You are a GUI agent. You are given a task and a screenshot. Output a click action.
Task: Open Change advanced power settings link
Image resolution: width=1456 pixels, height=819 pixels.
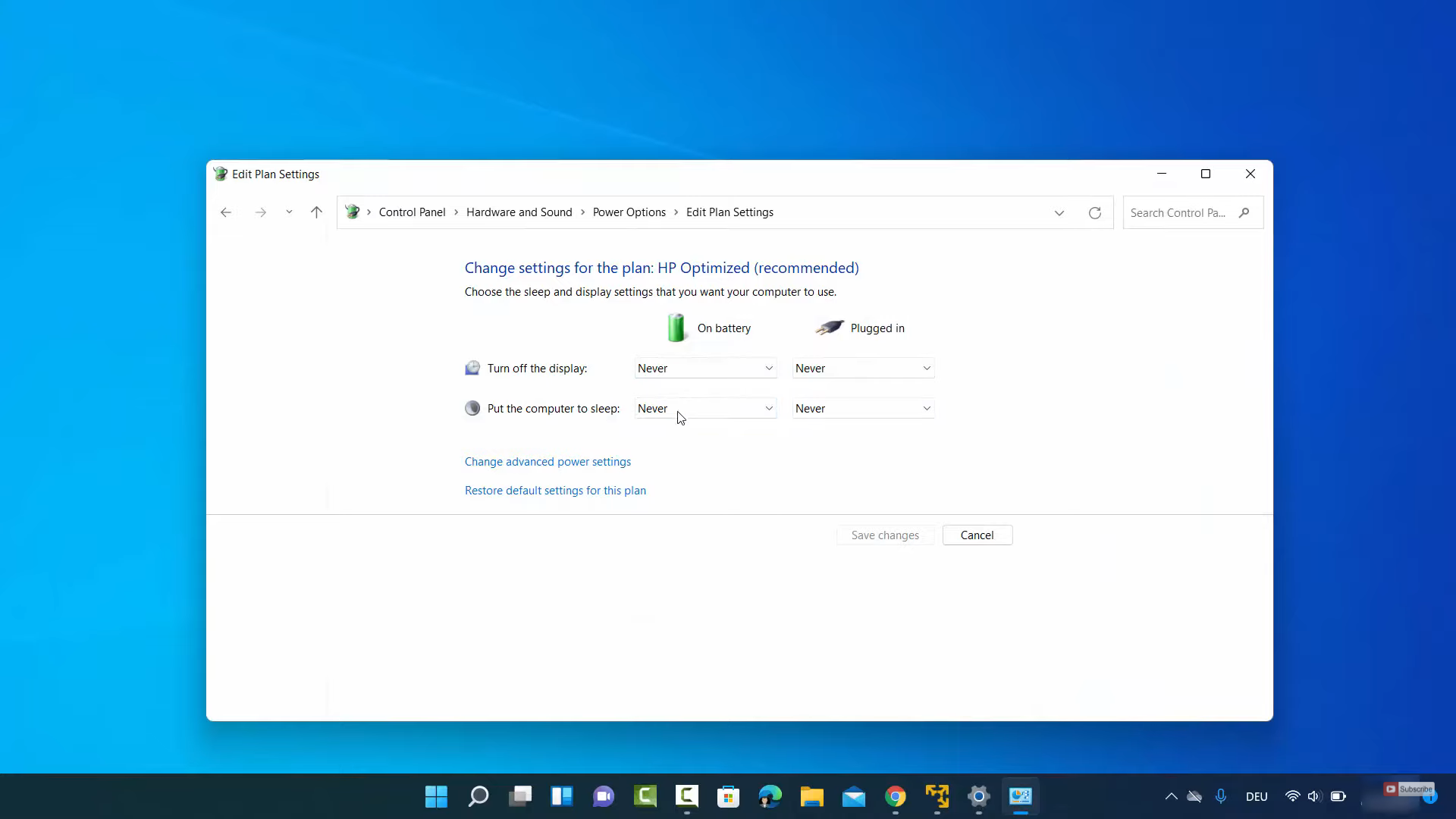click(548, 462)
